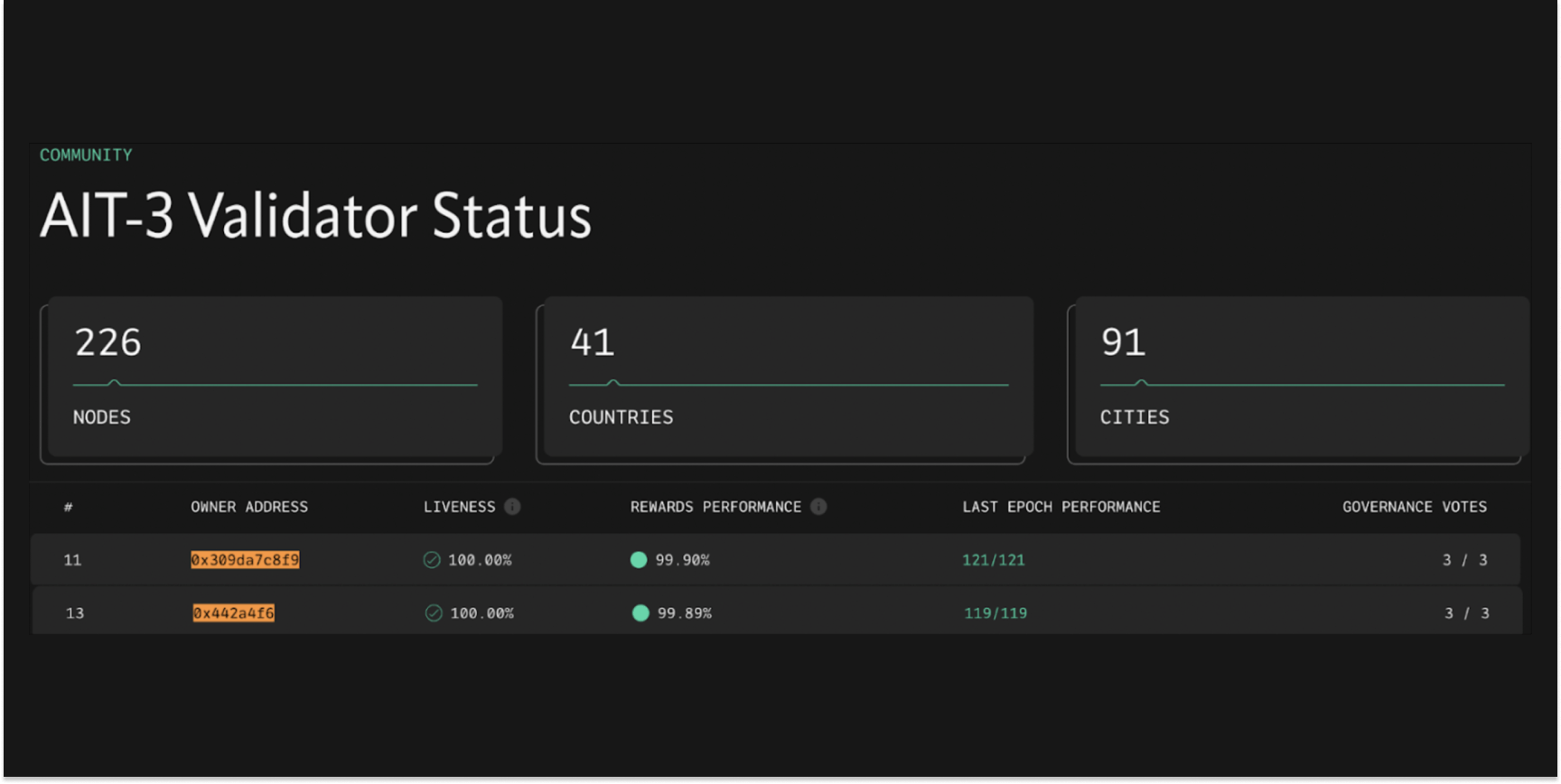Click the liveness checkmark icon for validator 13
Image resolution: width=1561 pixels, height=784 pixels.
click(434, 613)
